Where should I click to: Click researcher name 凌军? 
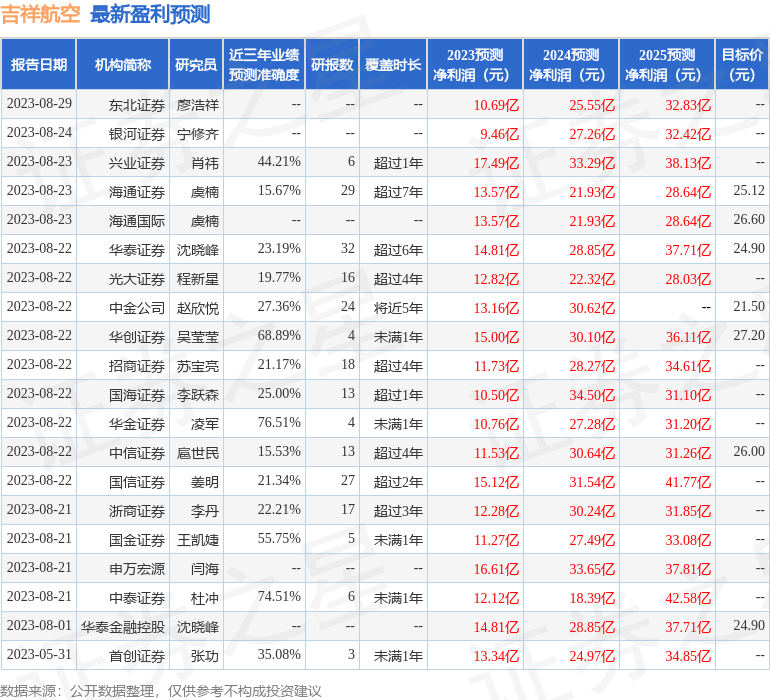coord(205,424)
